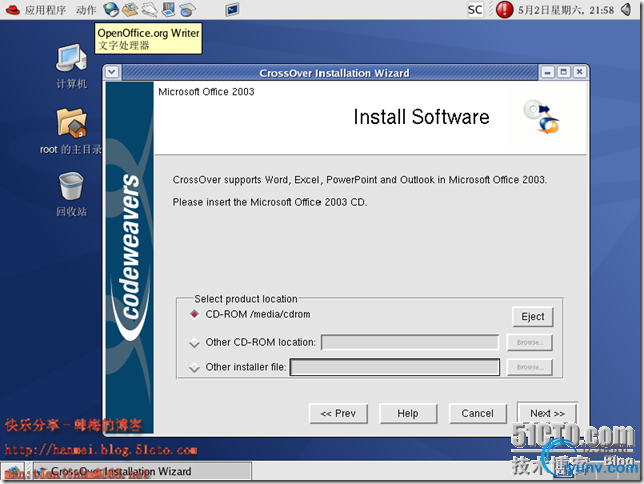Open the 动作 menu

tap(86, 10)
